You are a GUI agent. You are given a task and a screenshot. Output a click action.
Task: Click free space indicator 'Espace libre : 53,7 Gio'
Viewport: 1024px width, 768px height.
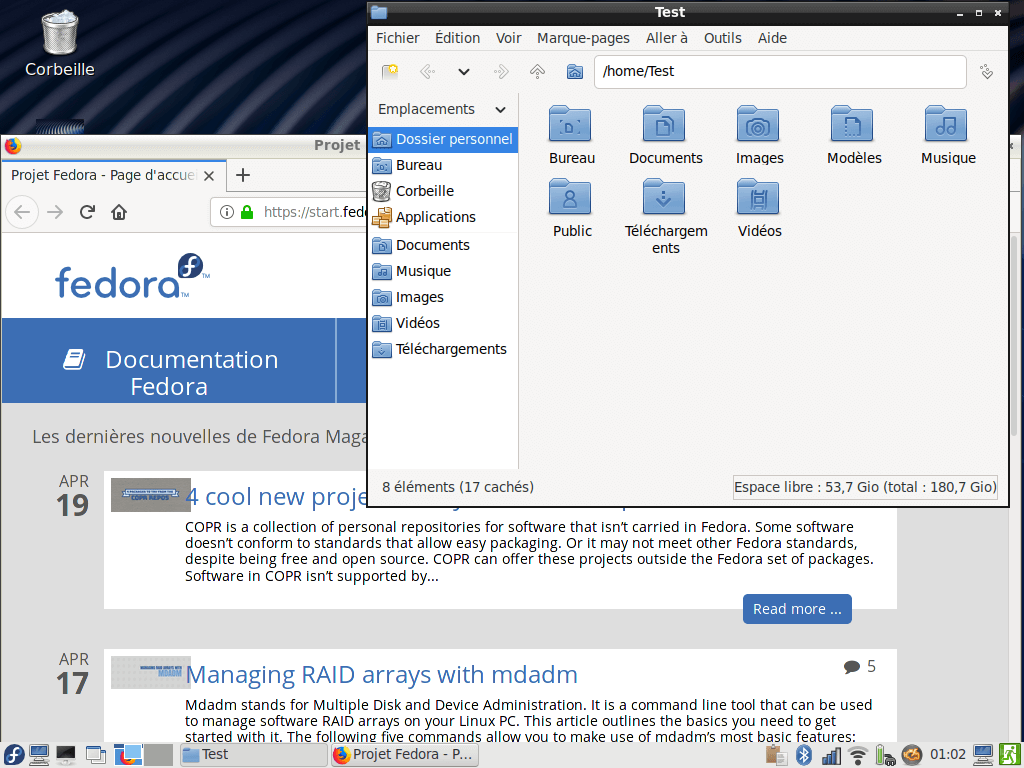pos(865,487)
